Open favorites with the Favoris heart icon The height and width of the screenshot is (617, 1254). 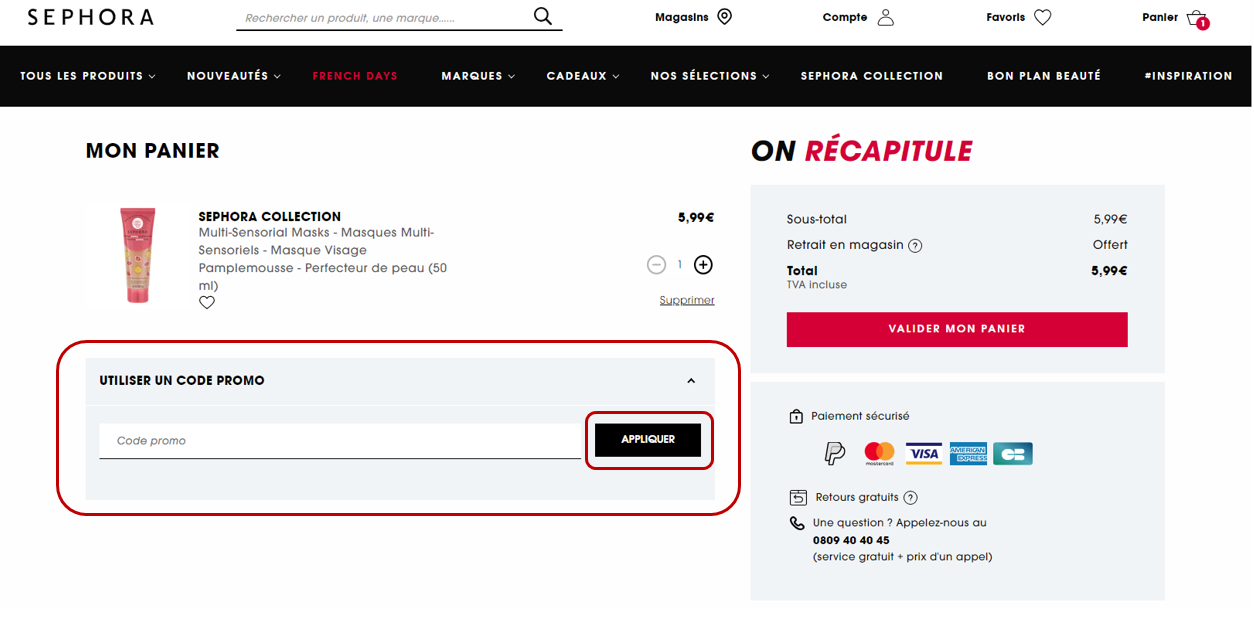pos(1042,16)
